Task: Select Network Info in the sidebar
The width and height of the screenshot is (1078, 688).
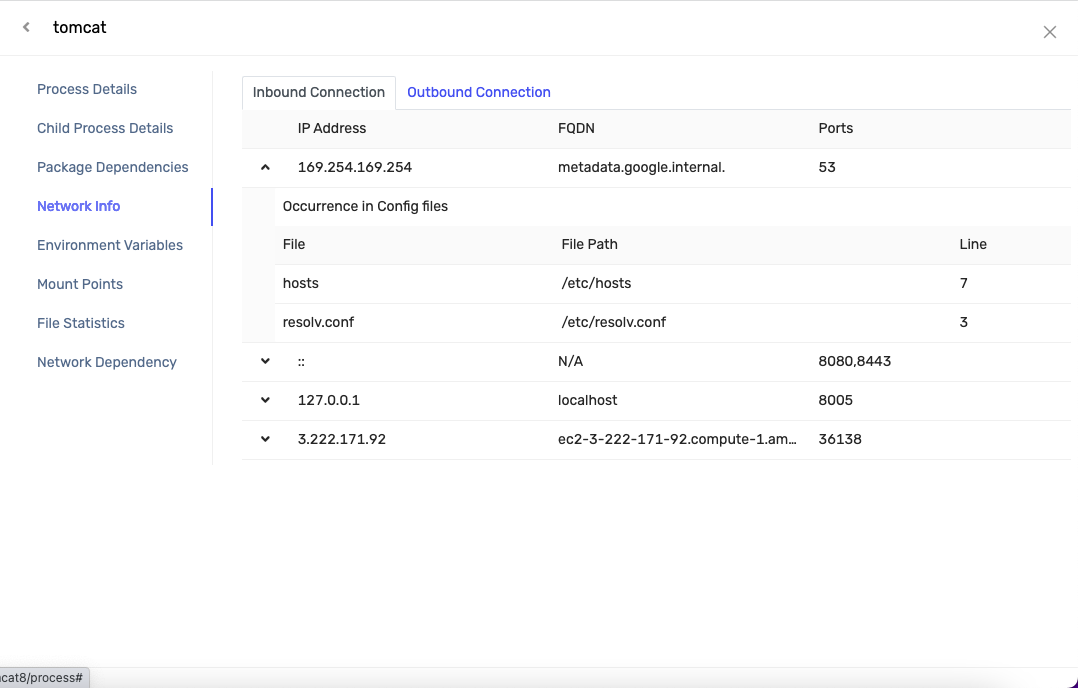Action: (x=78, y=206)
